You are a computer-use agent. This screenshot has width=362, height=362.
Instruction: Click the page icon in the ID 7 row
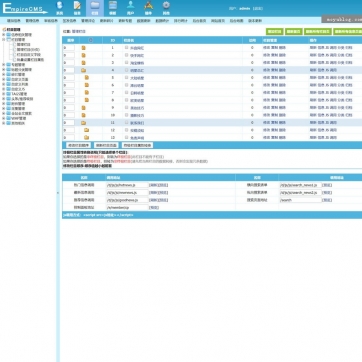point(87,92)
